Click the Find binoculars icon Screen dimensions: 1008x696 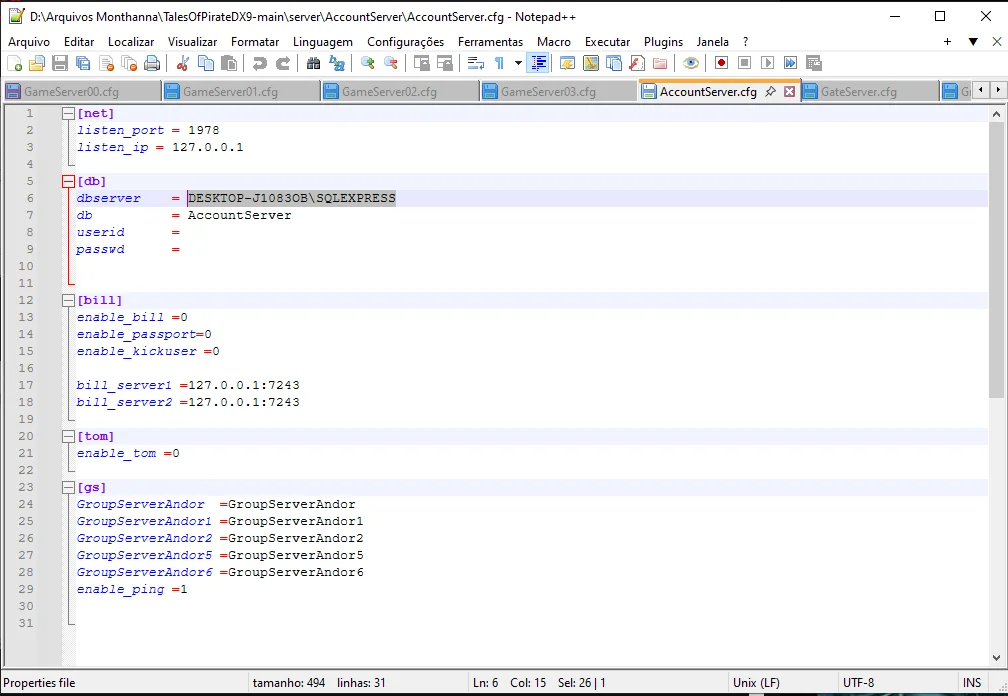coord(313,63)
